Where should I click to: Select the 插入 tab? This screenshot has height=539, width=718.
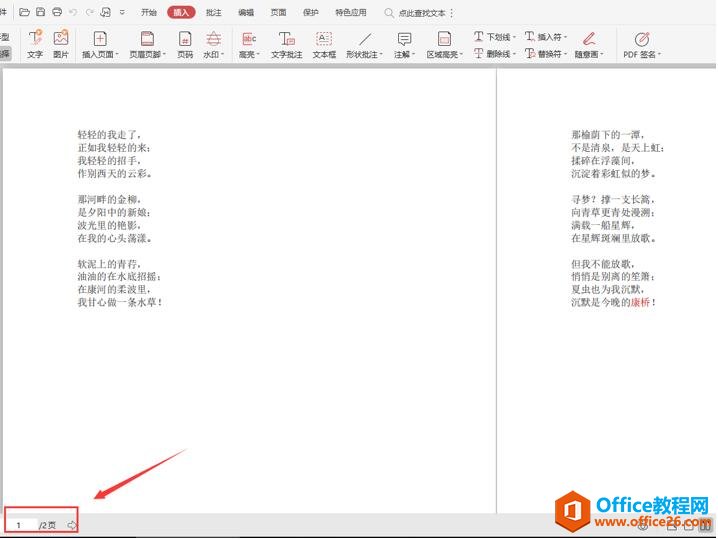tap(181, 12)
